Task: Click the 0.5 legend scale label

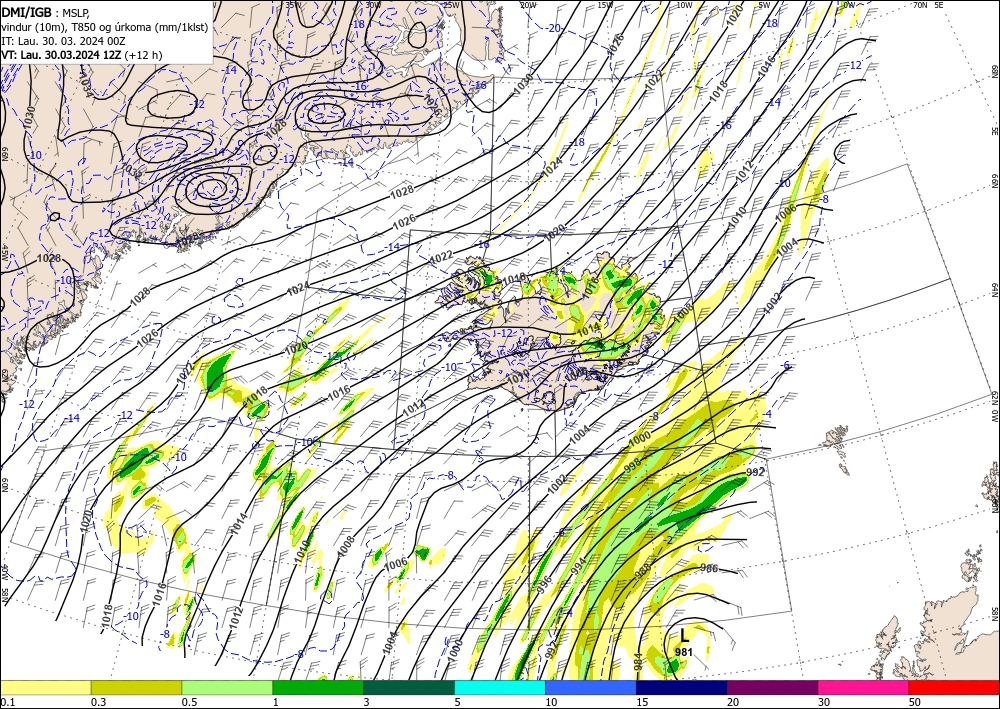Action: pyautogui.click(x=188, y=702)
